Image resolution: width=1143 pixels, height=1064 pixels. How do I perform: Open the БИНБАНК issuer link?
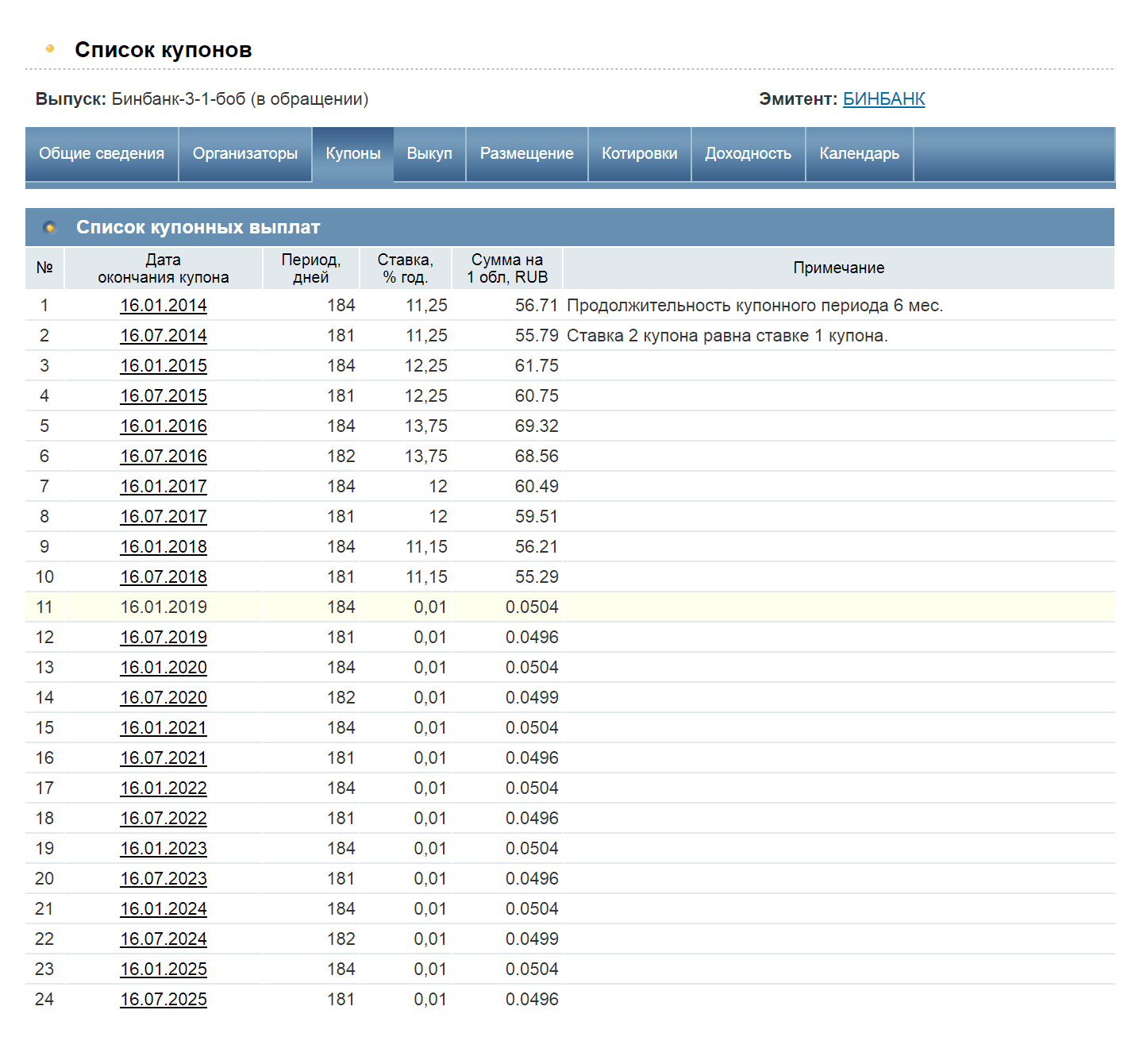coord(883,99)
